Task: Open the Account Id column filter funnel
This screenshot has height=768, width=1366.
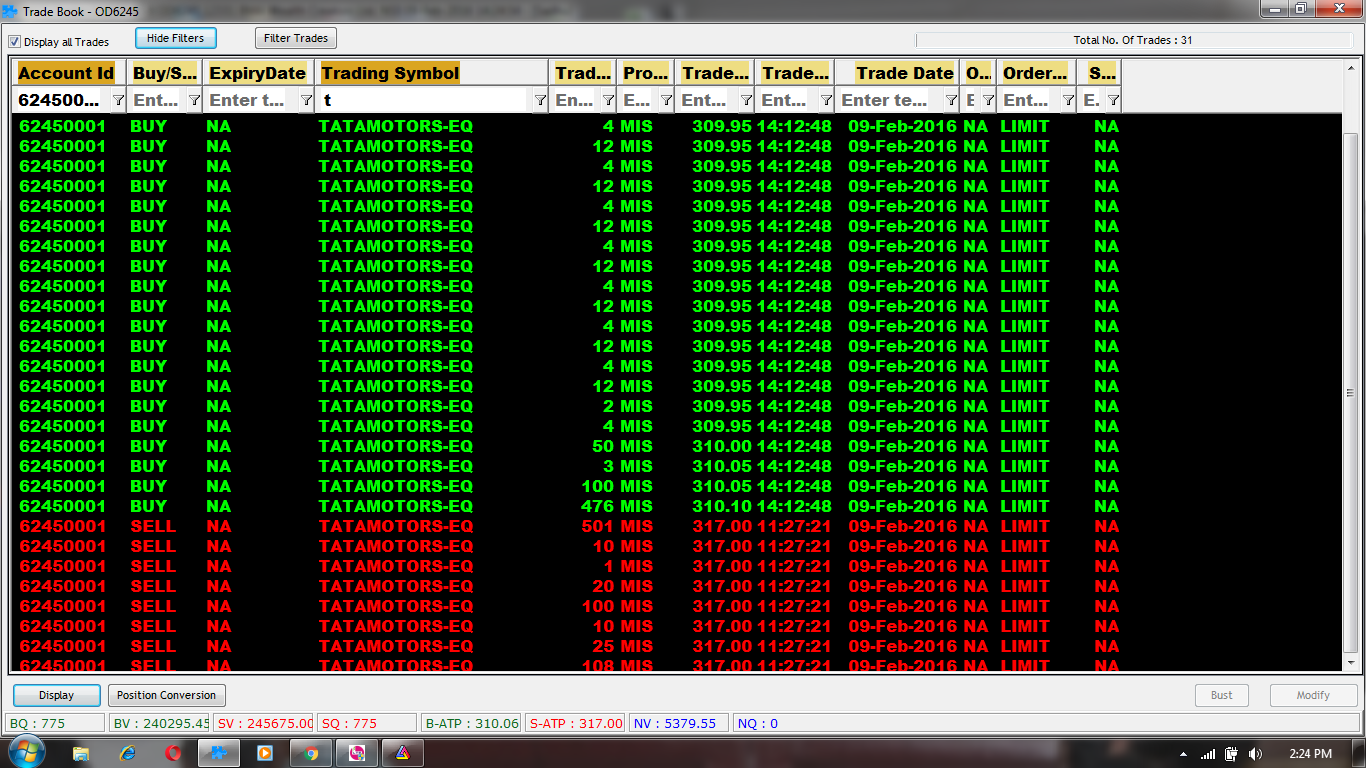Action: coord(118,100)
